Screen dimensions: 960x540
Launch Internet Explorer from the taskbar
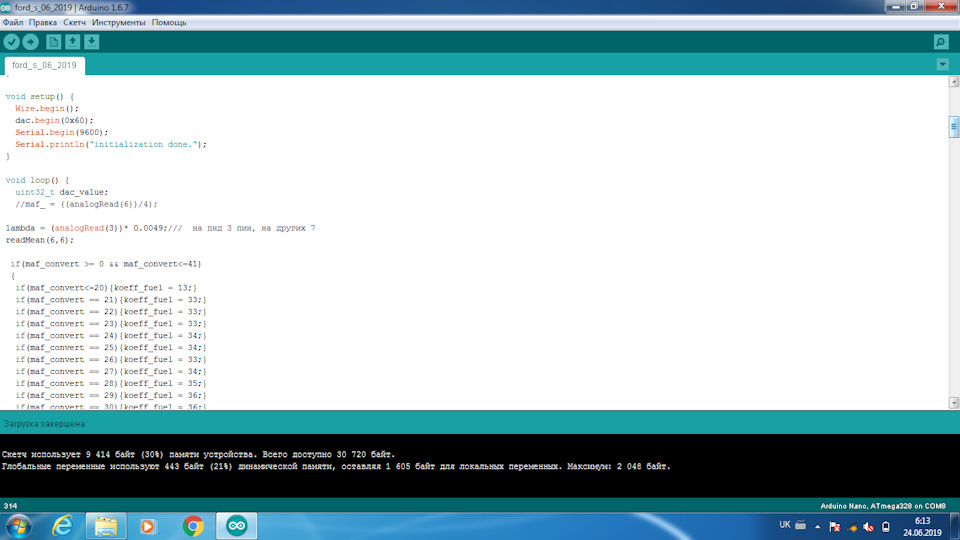tap(62, 526)
